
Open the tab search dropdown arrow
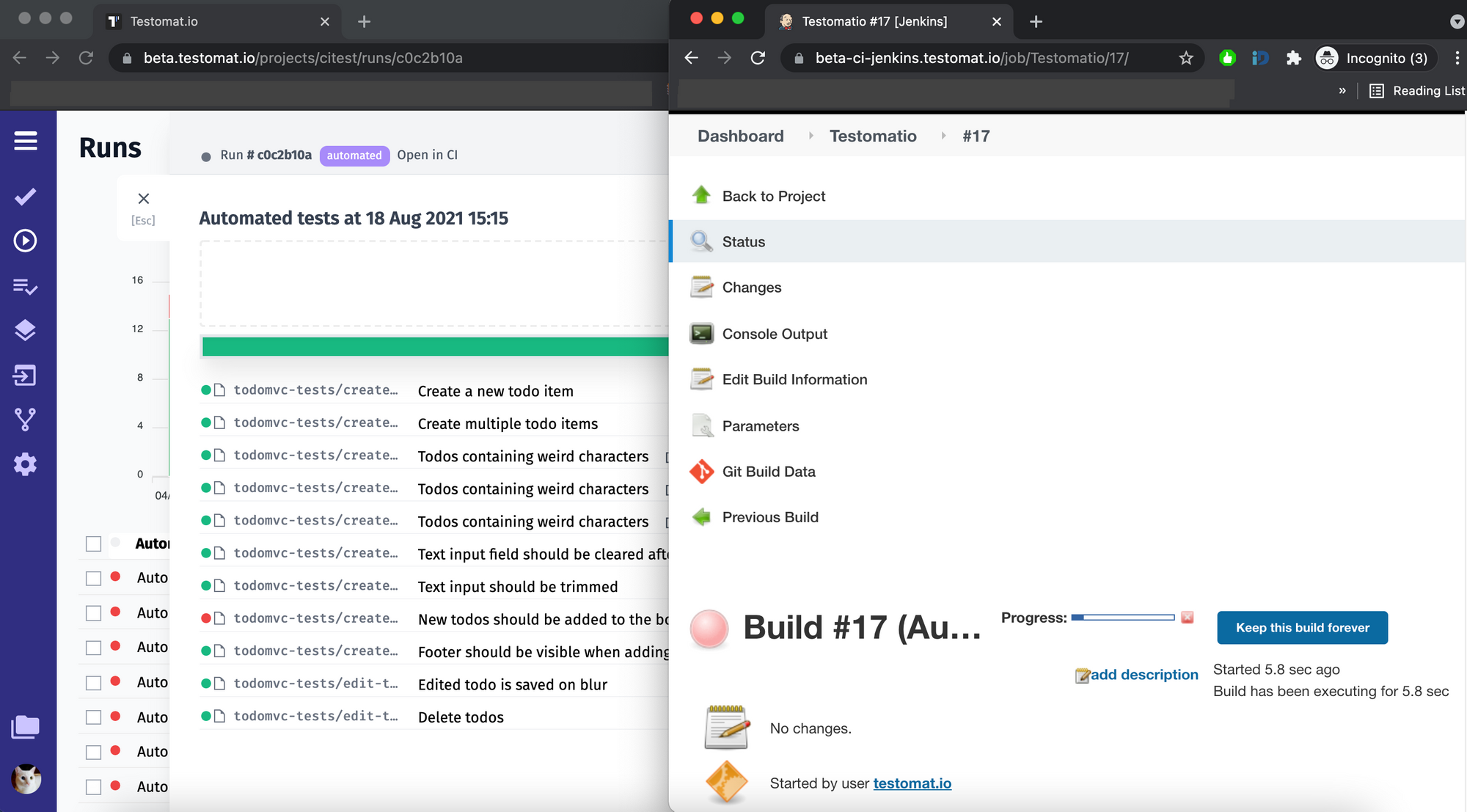click(1457, 21)
